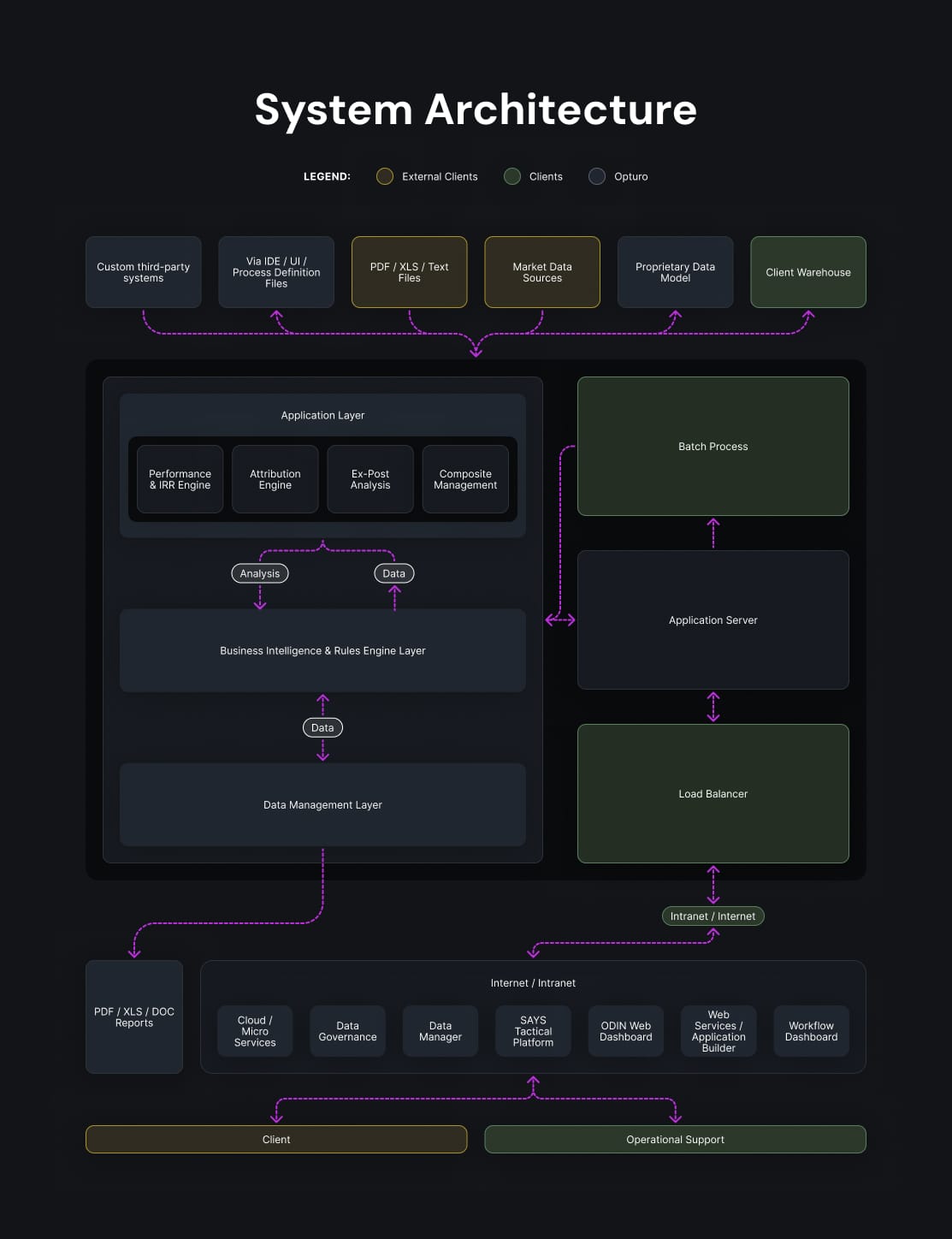Select the Performance & IRR Engine block
The width and height of the screenshot is (952, 1239).
180,479
